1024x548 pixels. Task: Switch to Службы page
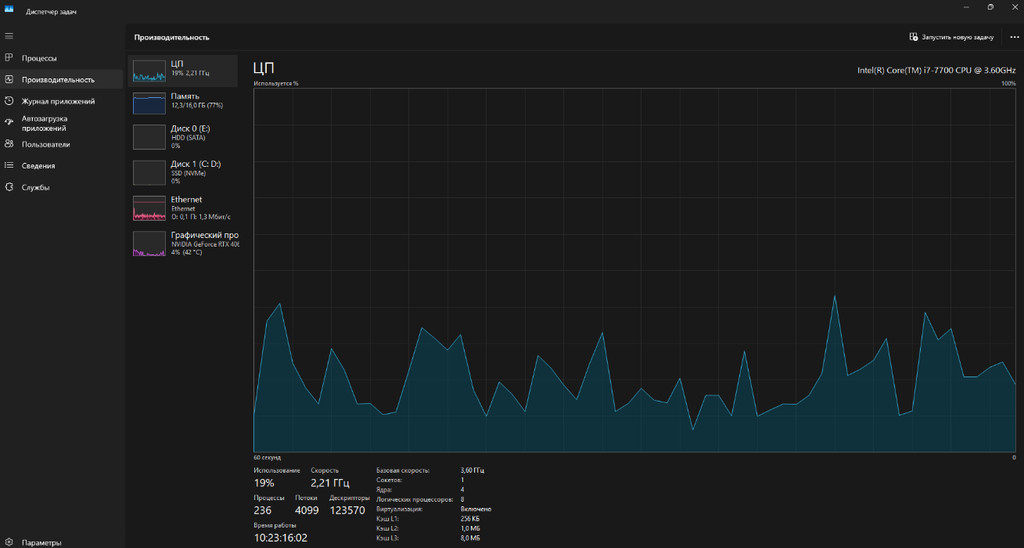(35, 187)
